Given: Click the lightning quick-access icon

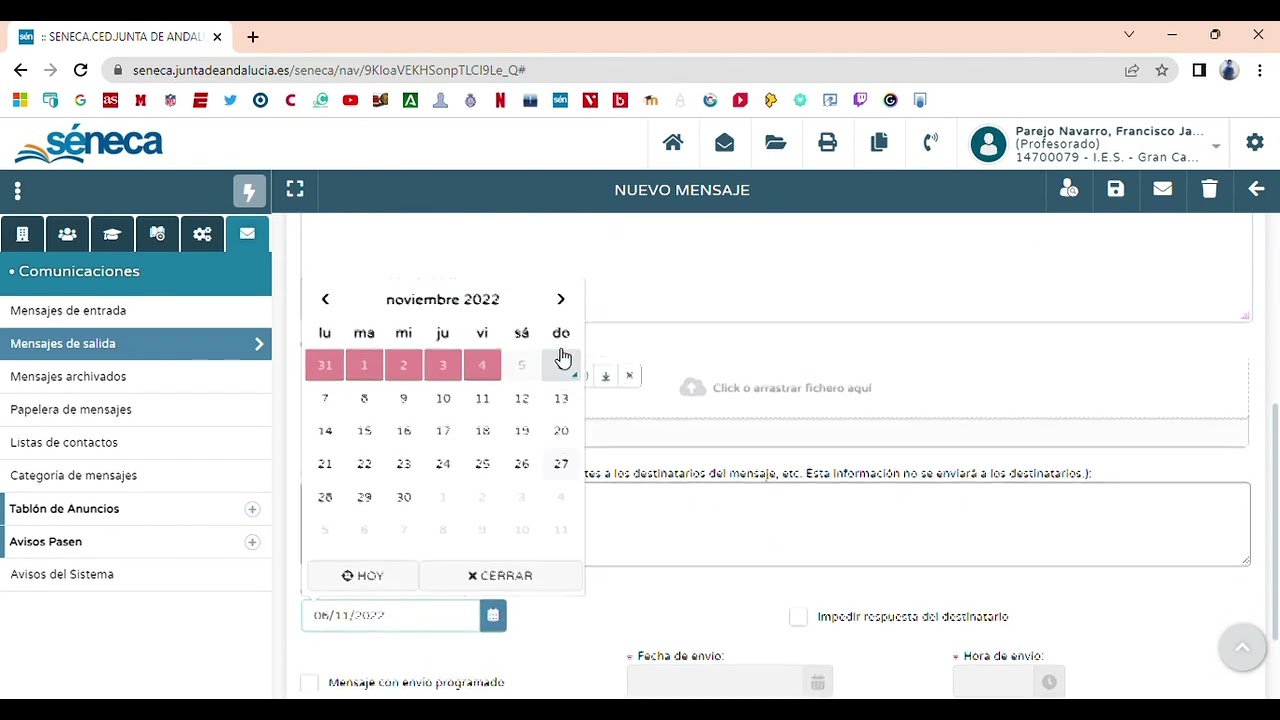Looking at the screenshot, I should coord(250,191).
